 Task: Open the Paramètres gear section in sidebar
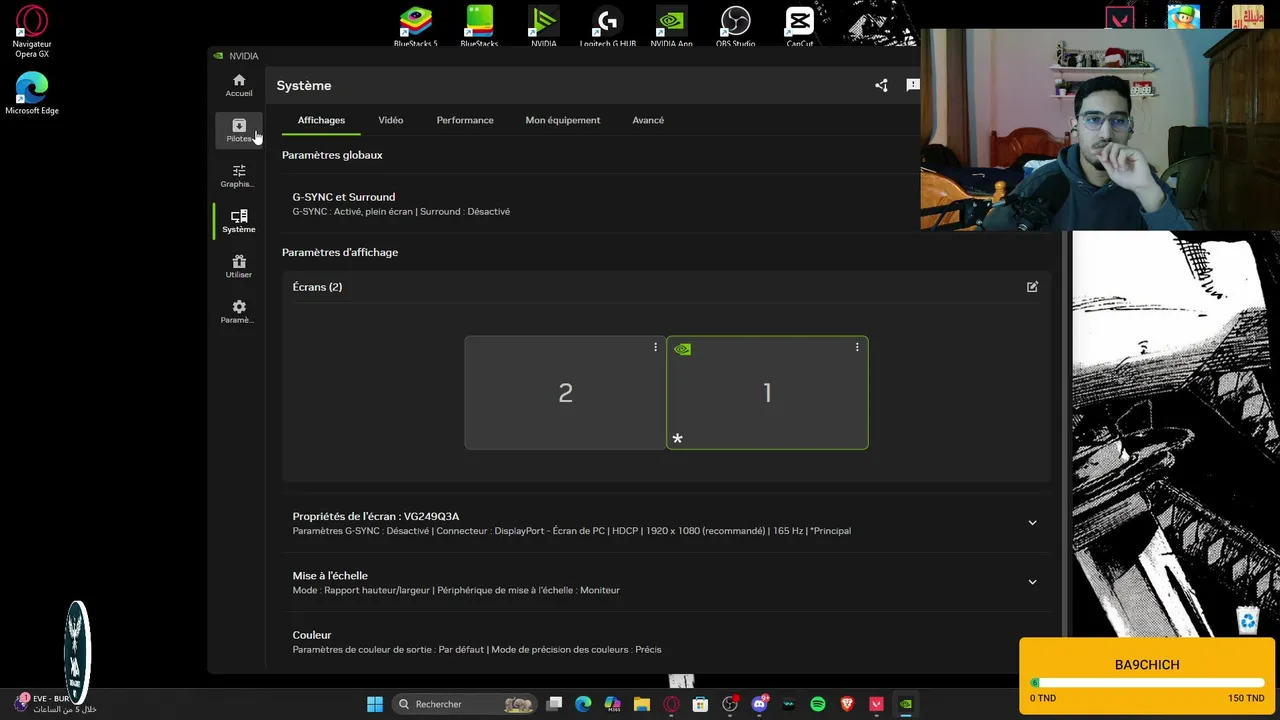pos(239,312)
